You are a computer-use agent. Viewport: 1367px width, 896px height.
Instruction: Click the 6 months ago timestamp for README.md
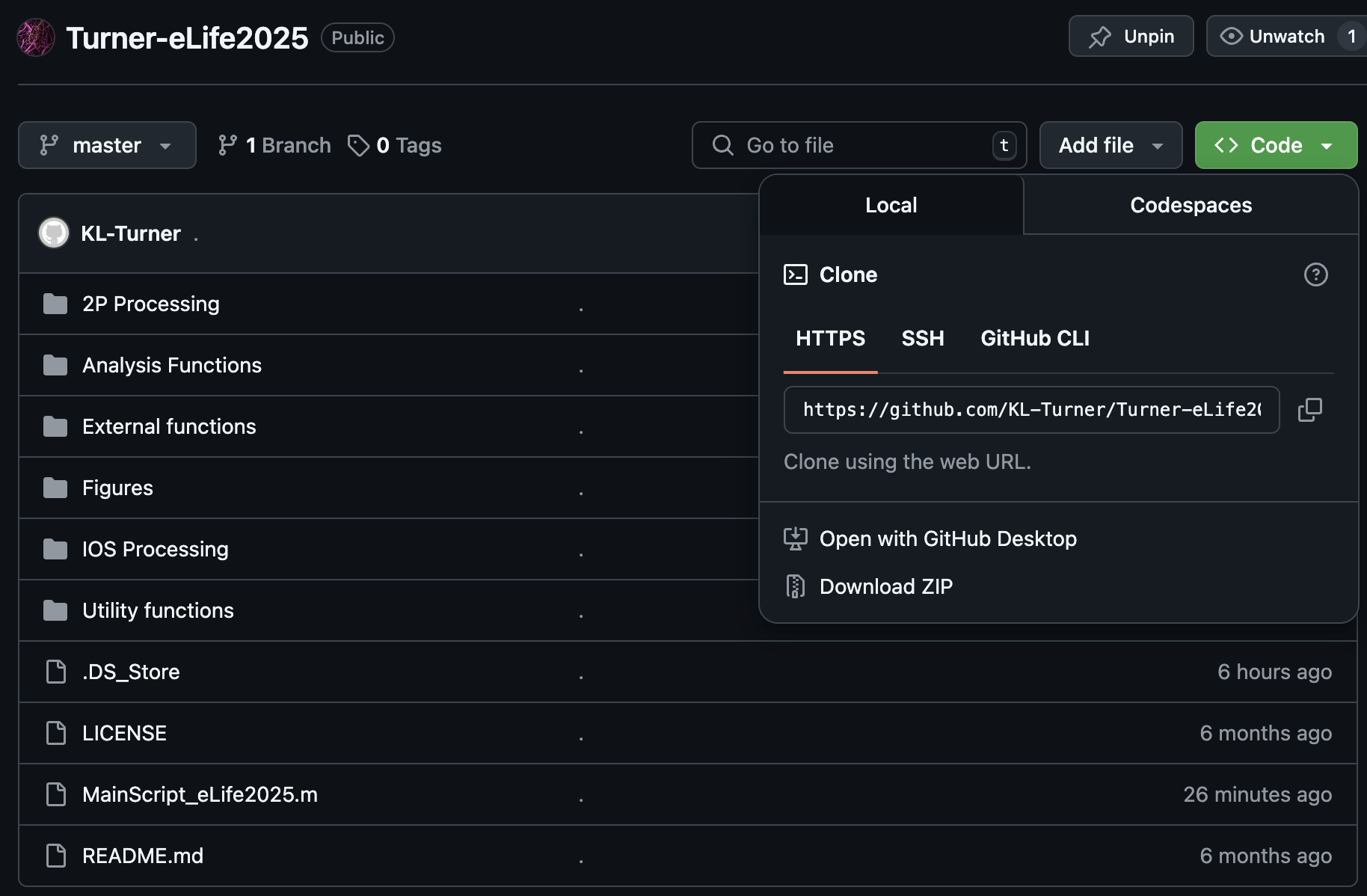pos(1265,856)
